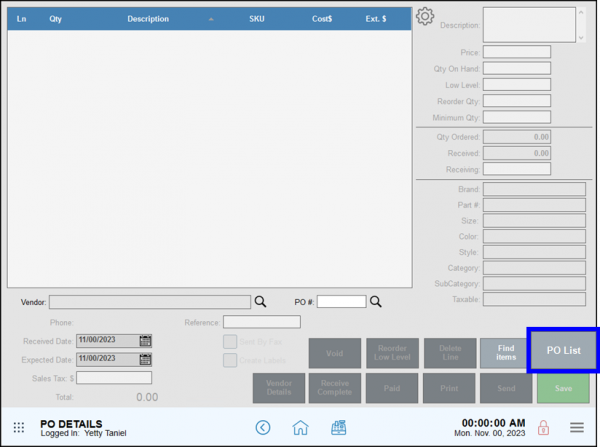600x447 pixels.
Task: Click the Ln column header
Action: tap(21, 19)
